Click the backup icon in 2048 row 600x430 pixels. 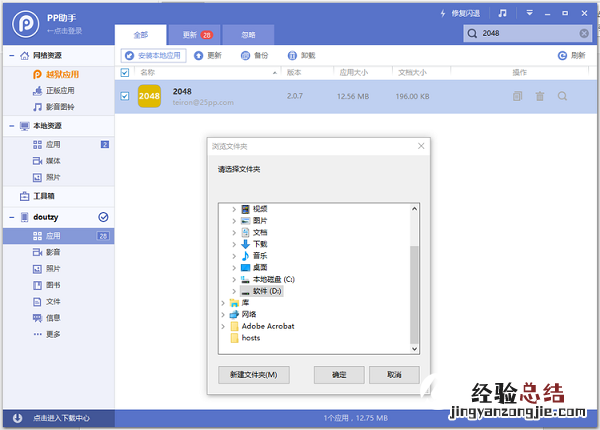click(x=517, y=96)
